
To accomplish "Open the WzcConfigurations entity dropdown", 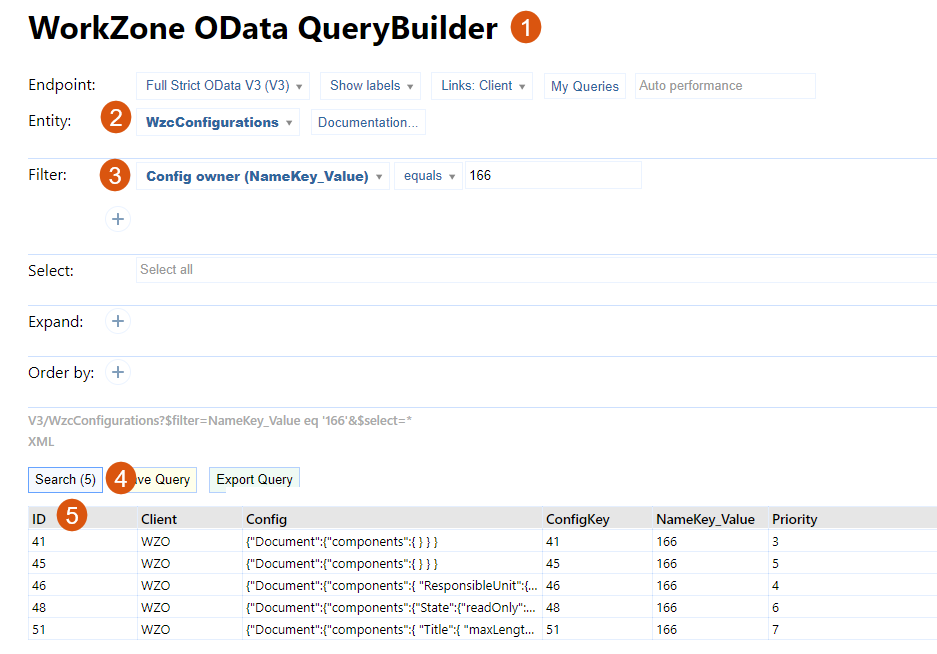I will click(218, 122).
